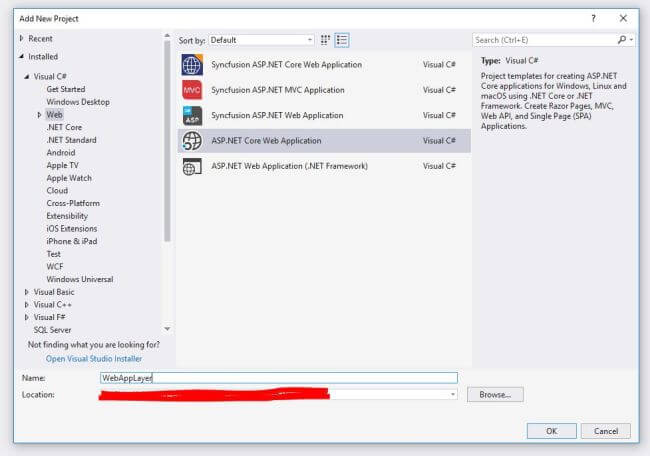Click the Cancel button
This screenshot has width=650, height=456.
606,431
